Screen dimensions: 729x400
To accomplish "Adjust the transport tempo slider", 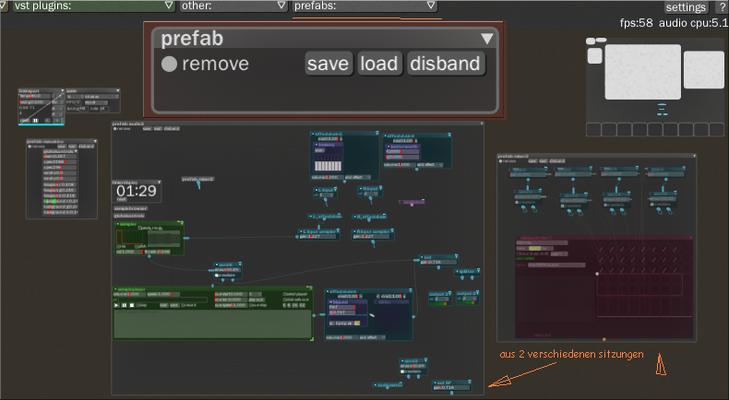I will point(34,96).
